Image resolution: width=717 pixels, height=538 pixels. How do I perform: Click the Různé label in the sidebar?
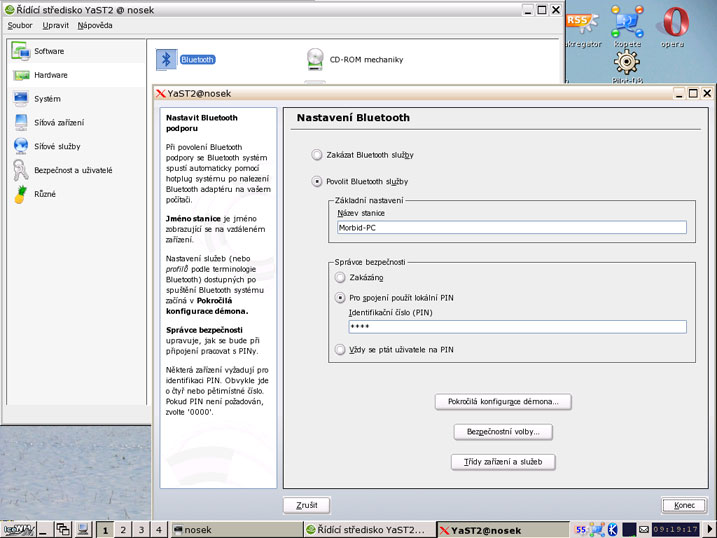click(x=45, y=194)
